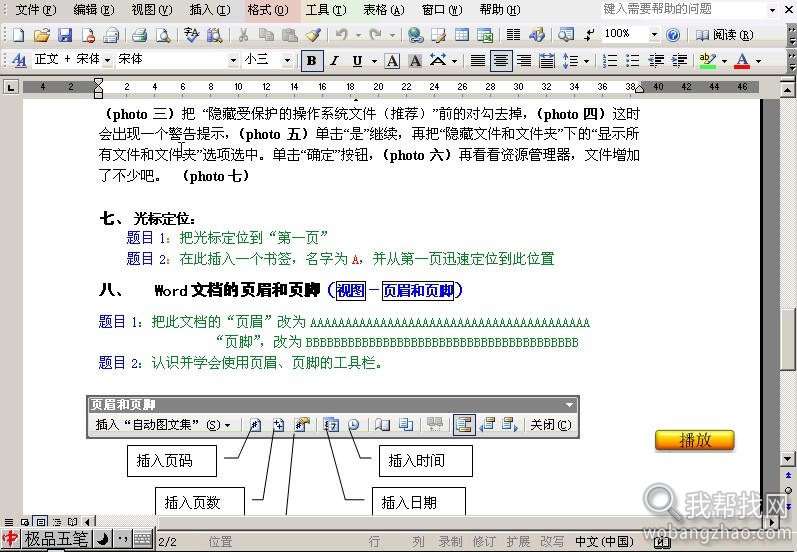Toggle Italic formatting
Image resolution: width=797 pixels, height=552 pixels.
[x=334, y=61]
